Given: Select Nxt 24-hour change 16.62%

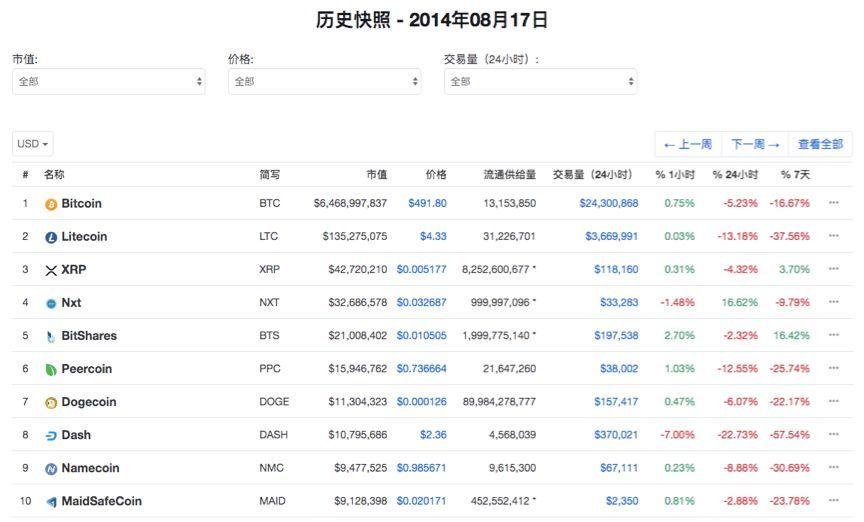Looking at the screenshot, I should coord(740,303).
